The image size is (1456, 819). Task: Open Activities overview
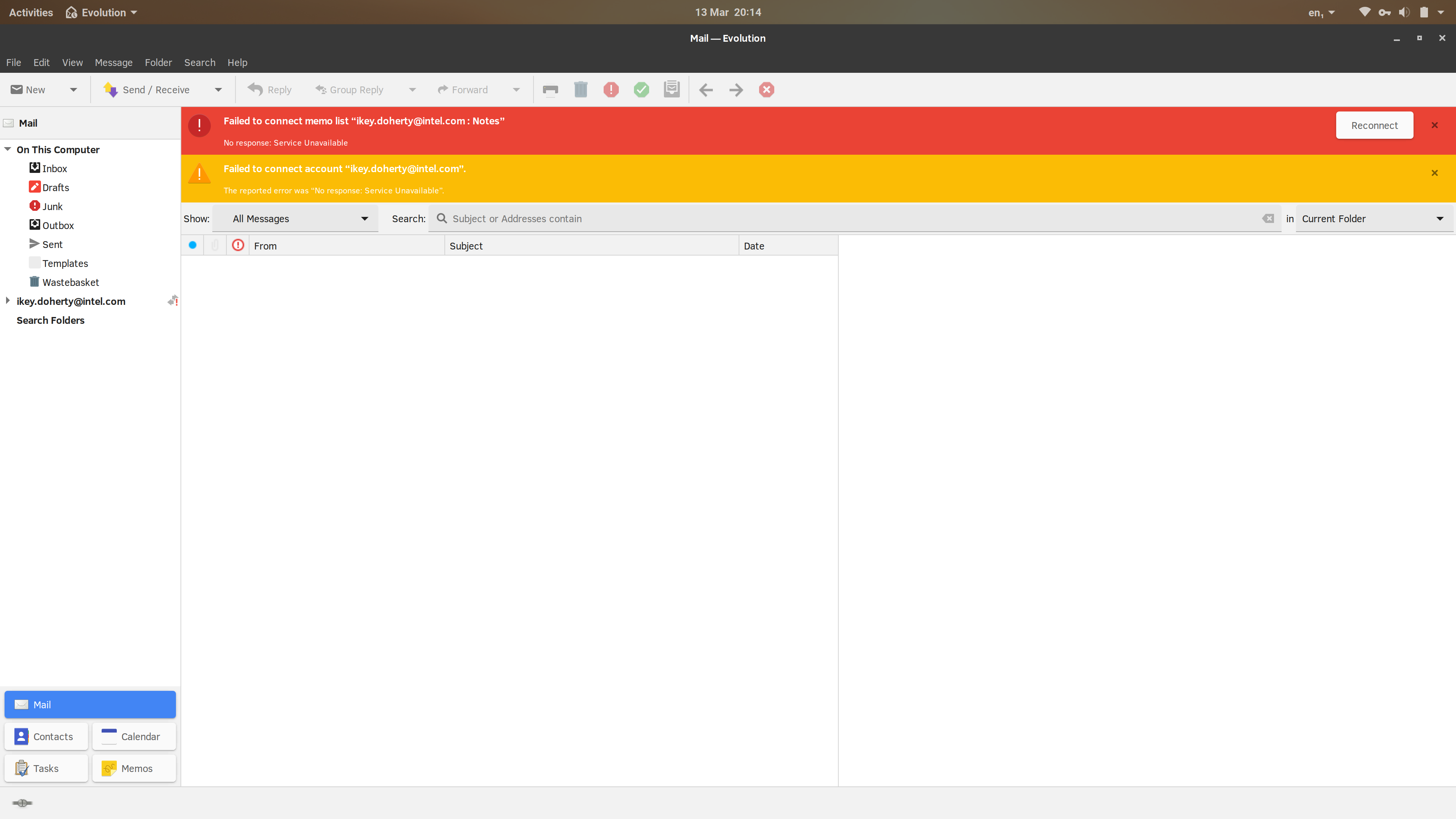click(x=31, y=13)
